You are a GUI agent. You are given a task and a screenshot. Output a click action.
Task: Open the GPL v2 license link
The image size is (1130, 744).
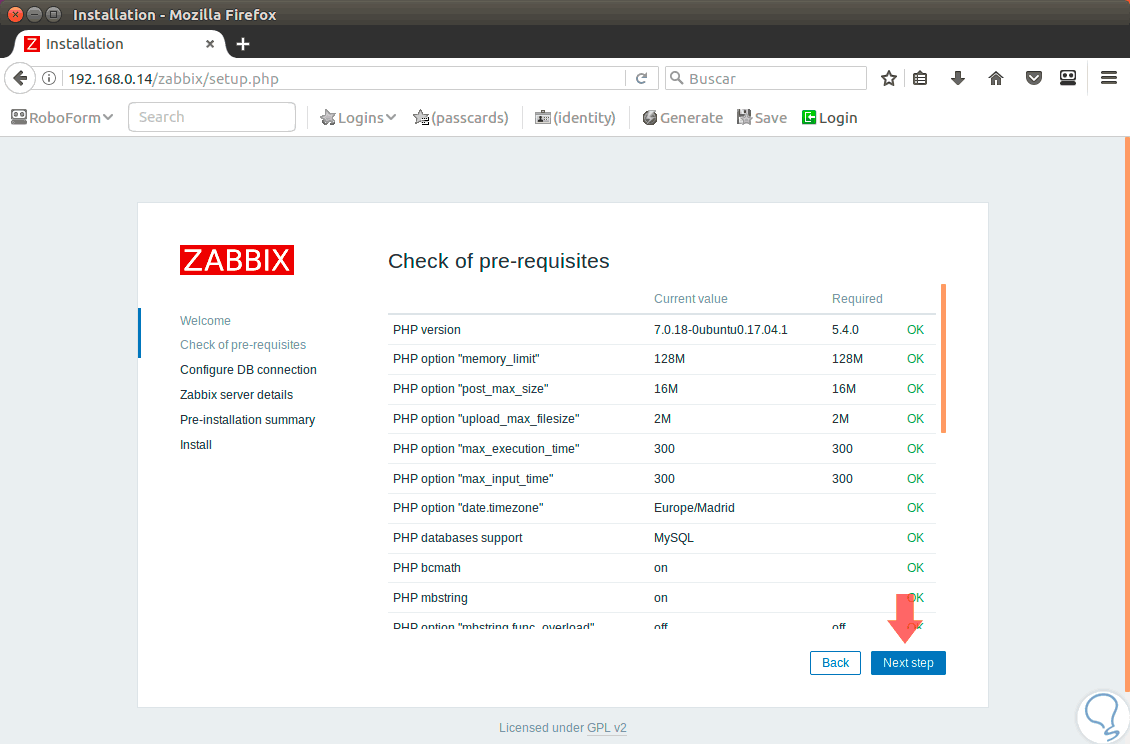point(607,728)
